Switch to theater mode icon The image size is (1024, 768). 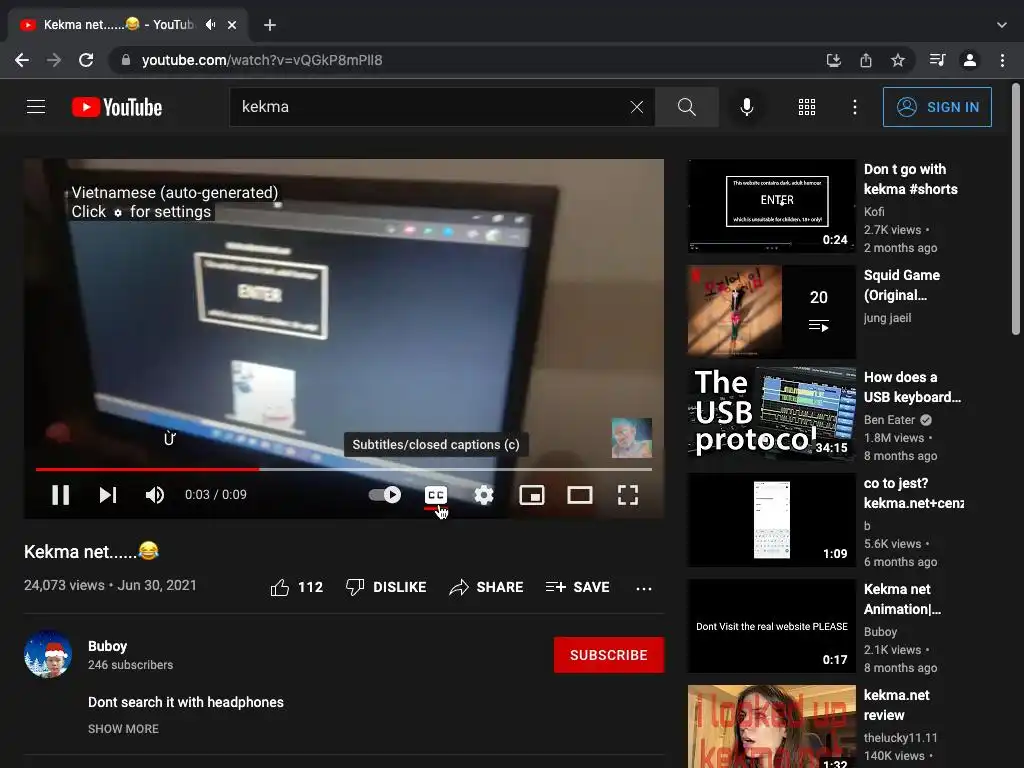click(x=580, y=495)
